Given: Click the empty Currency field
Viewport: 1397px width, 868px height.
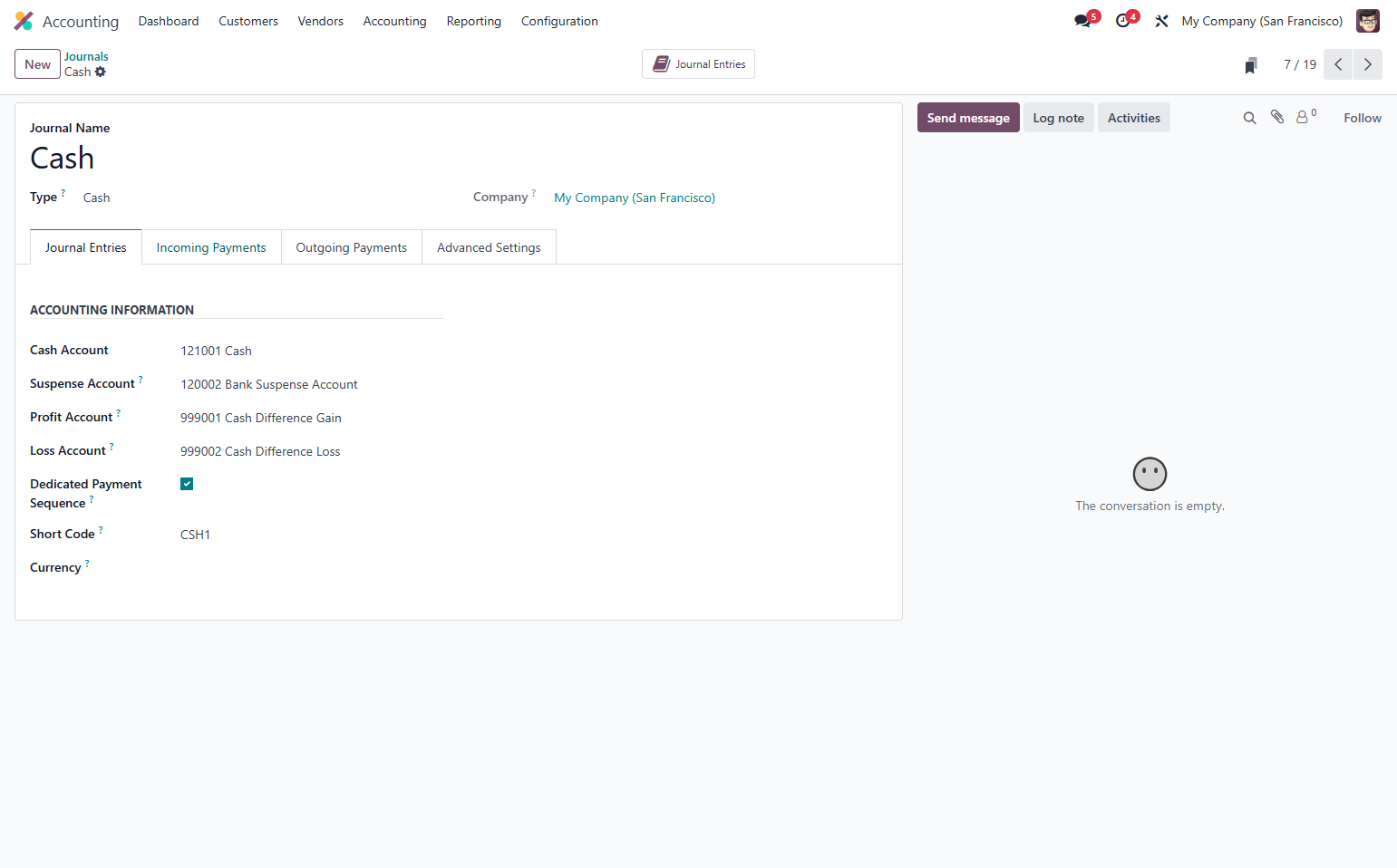Looking at the screenshot, I should [x=312, y=568].
